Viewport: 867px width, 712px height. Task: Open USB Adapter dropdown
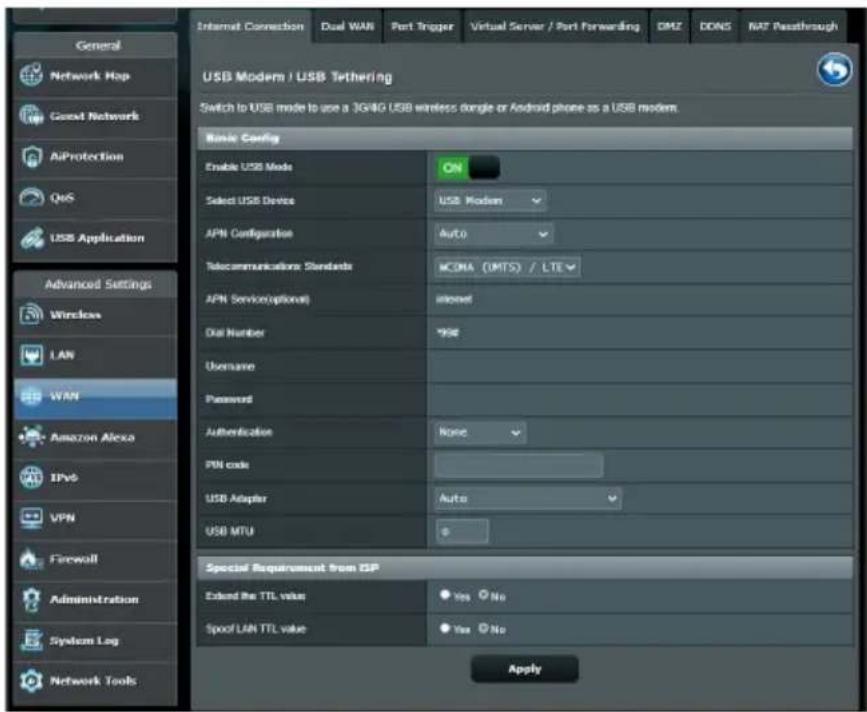coord(527,499)
